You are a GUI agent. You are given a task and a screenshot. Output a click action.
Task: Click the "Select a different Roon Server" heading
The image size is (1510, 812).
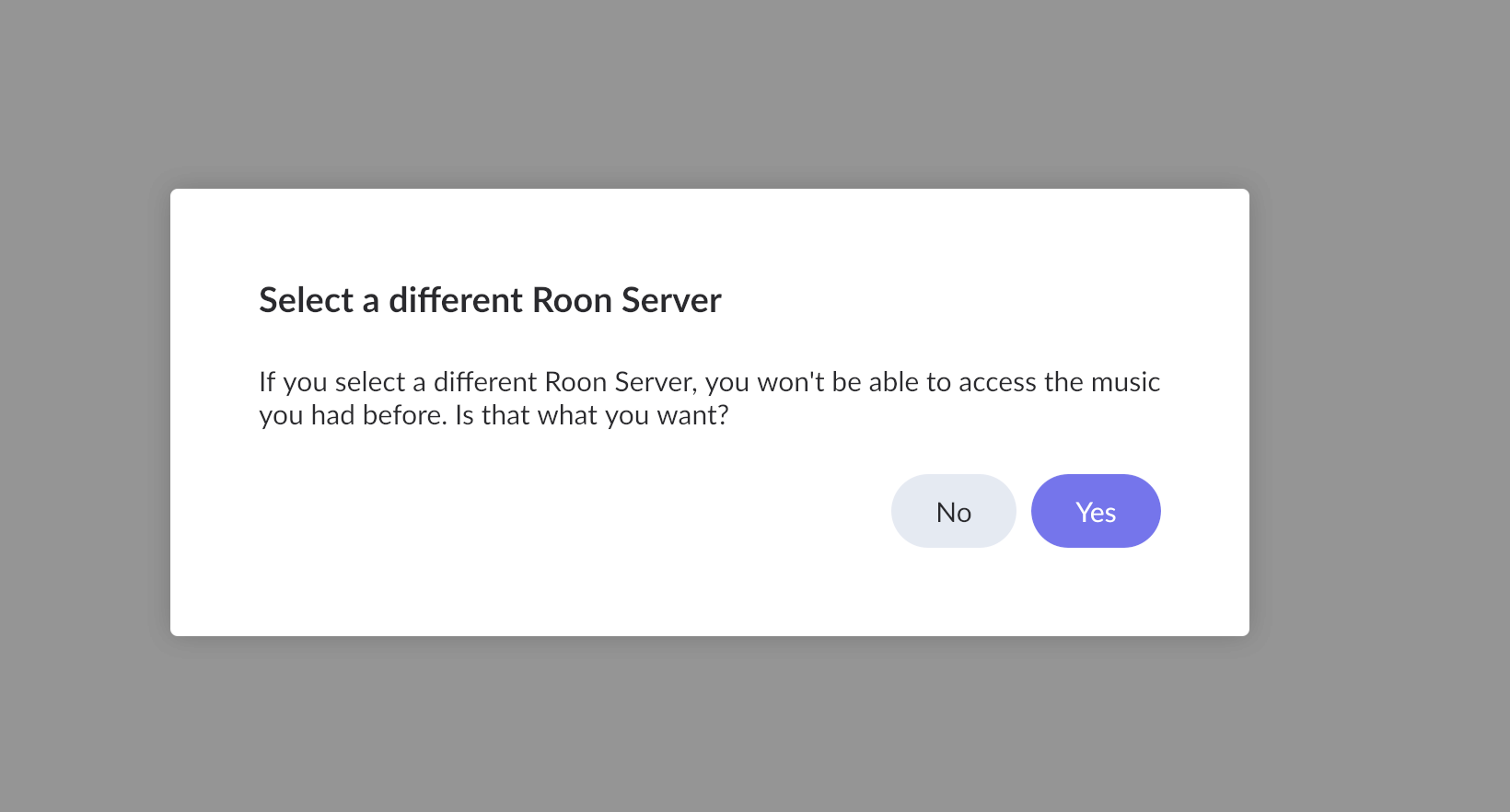coord(490,300)
